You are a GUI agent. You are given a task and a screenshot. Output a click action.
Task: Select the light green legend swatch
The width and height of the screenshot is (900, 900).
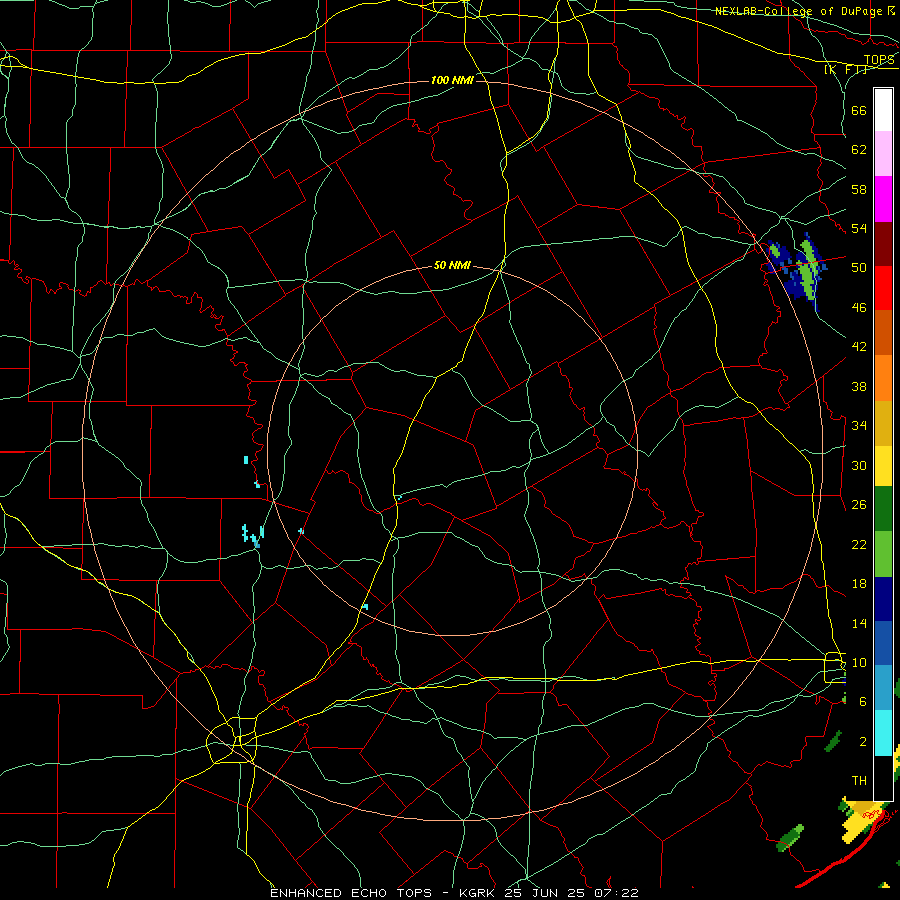click(883, 554)
